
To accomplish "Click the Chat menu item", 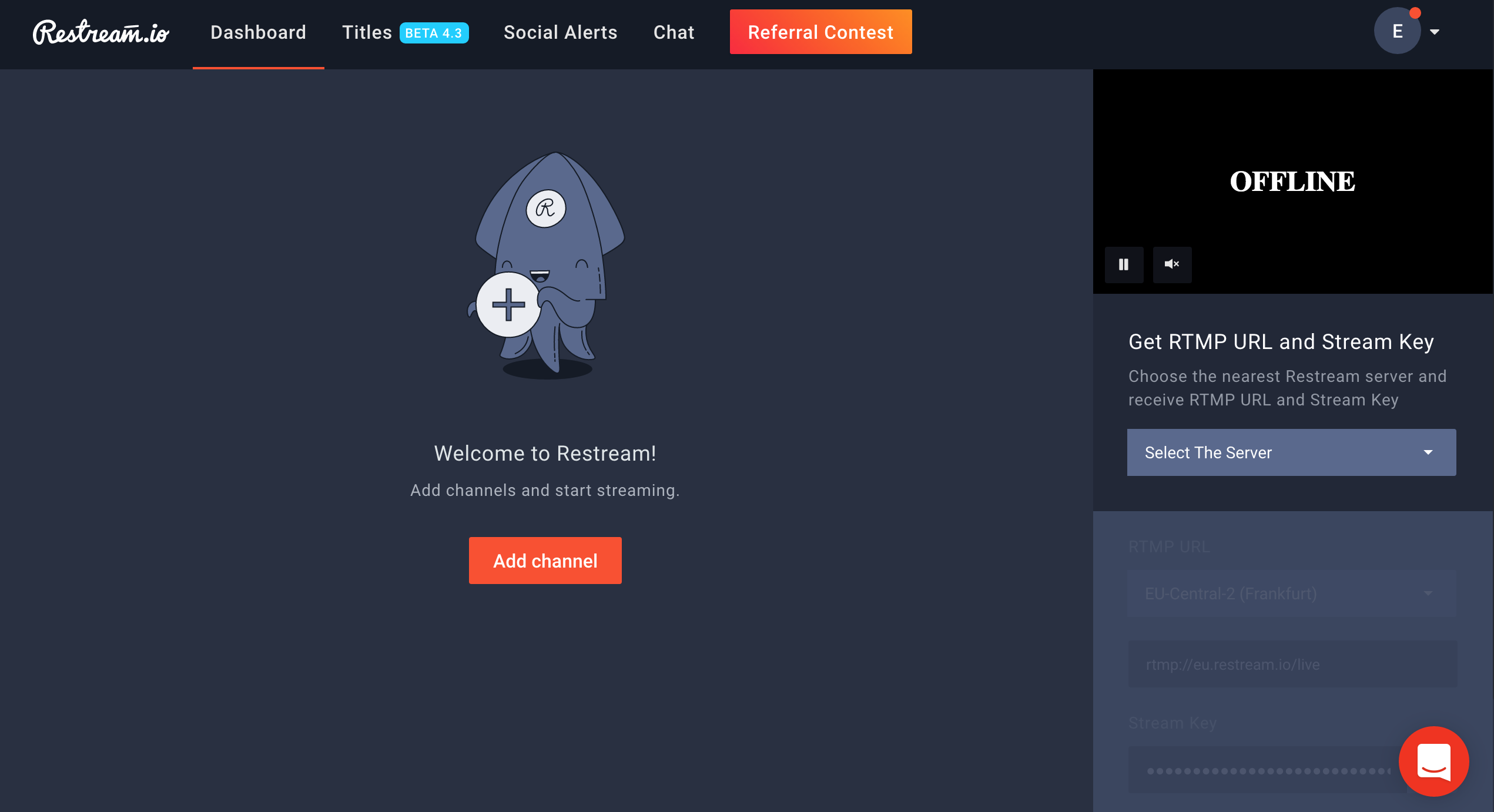I will (674, 32).
